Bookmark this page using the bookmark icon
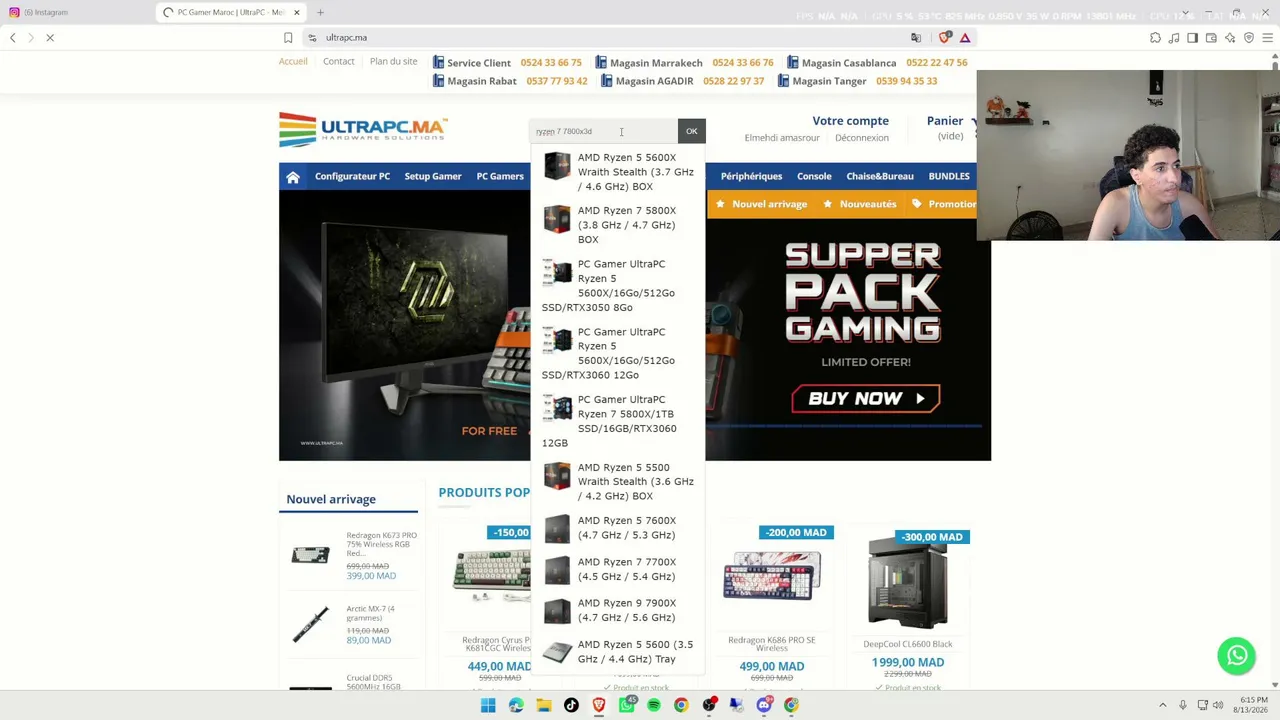This screenshot has width=1280, height=720. (288, 38)
